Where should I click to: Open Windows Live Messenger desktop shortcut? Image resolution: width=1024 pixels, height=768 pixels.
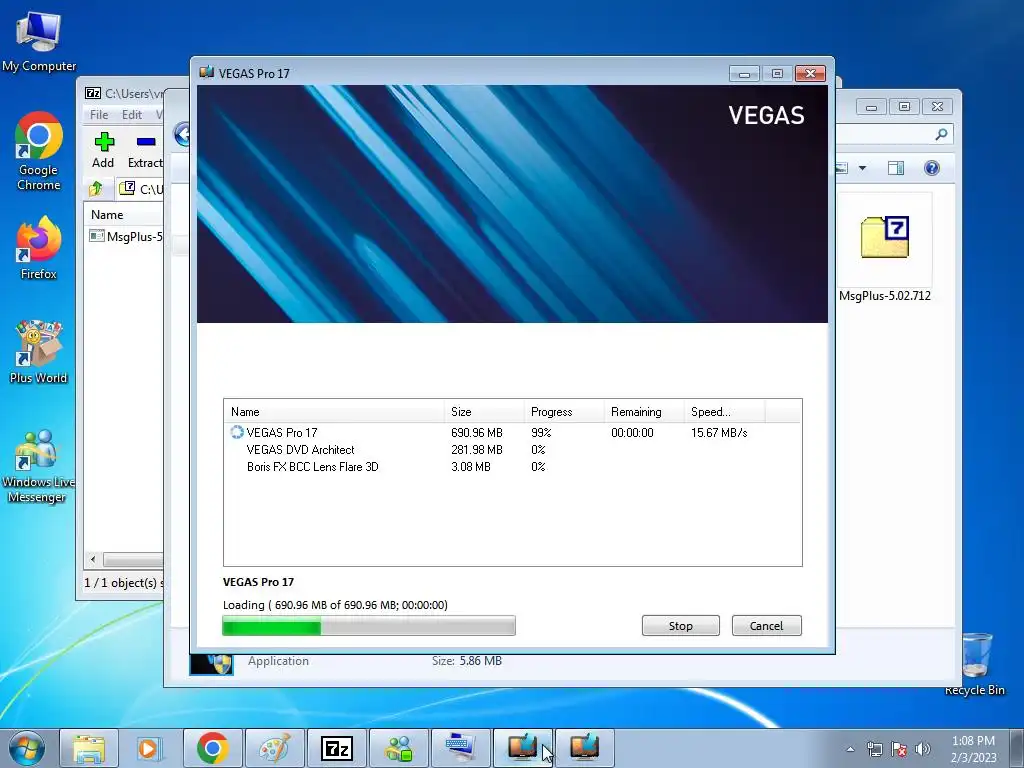(38, 466)
